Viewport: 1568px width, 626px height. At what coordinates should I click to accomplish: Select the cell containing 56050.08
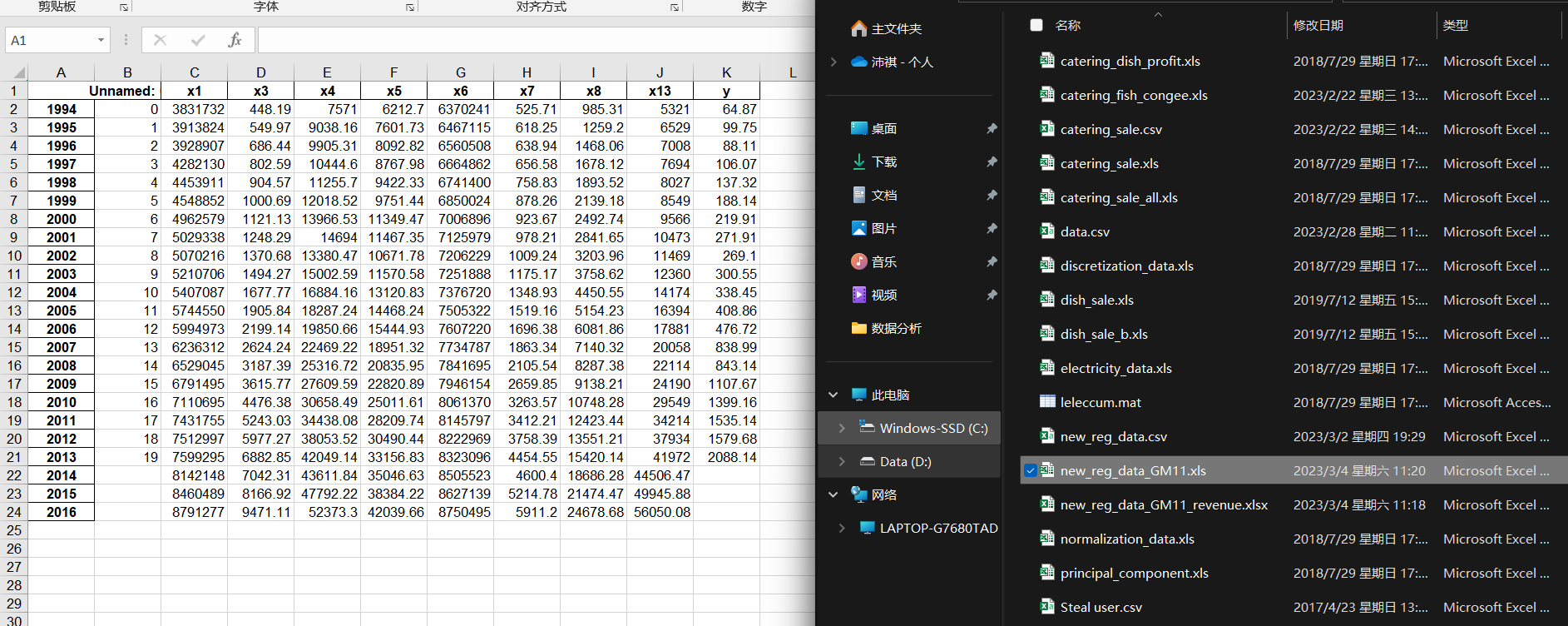tap(660, 512)
